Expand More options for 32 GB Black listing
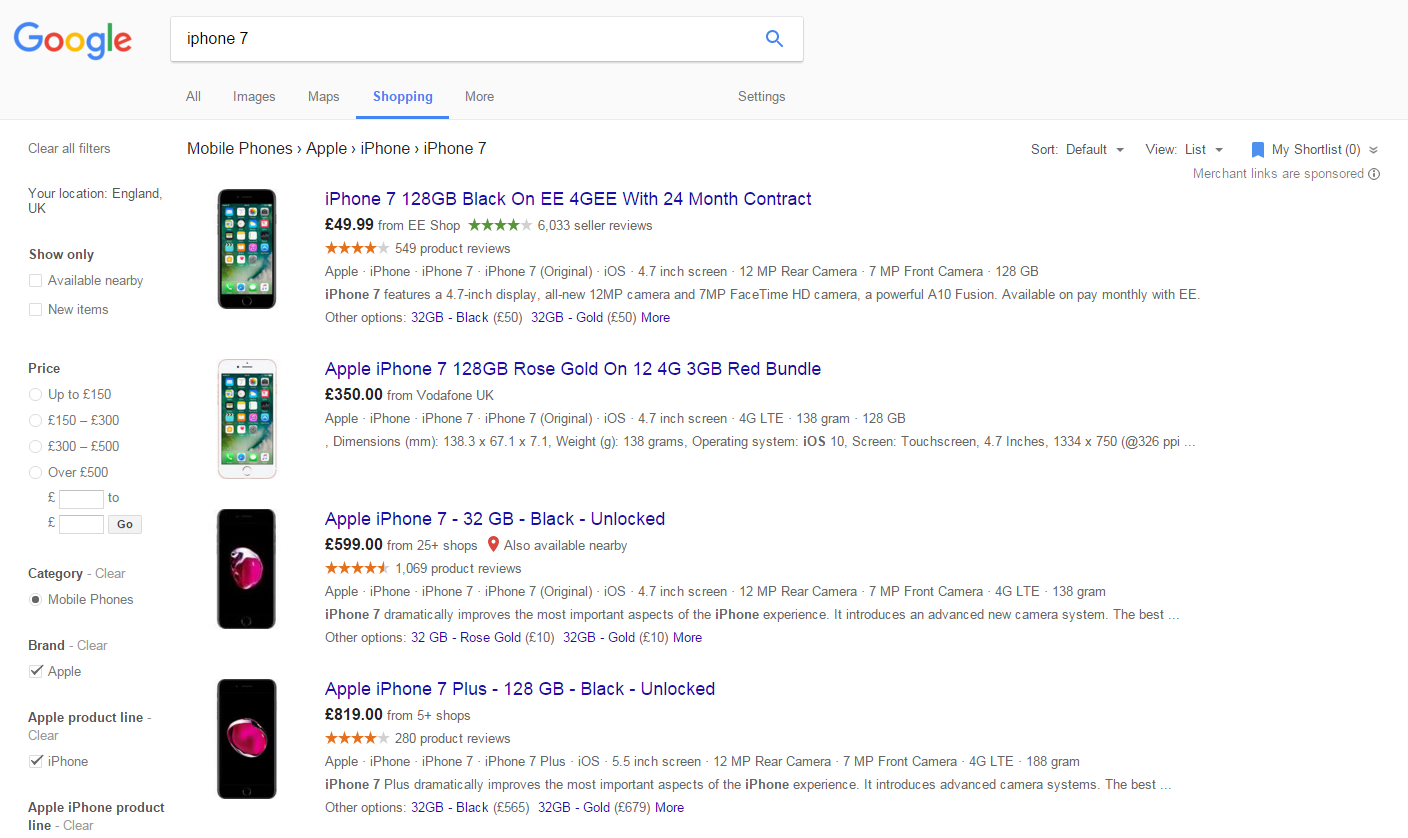The height and width of the screenshot is (838, 1408). click(687, 637)
